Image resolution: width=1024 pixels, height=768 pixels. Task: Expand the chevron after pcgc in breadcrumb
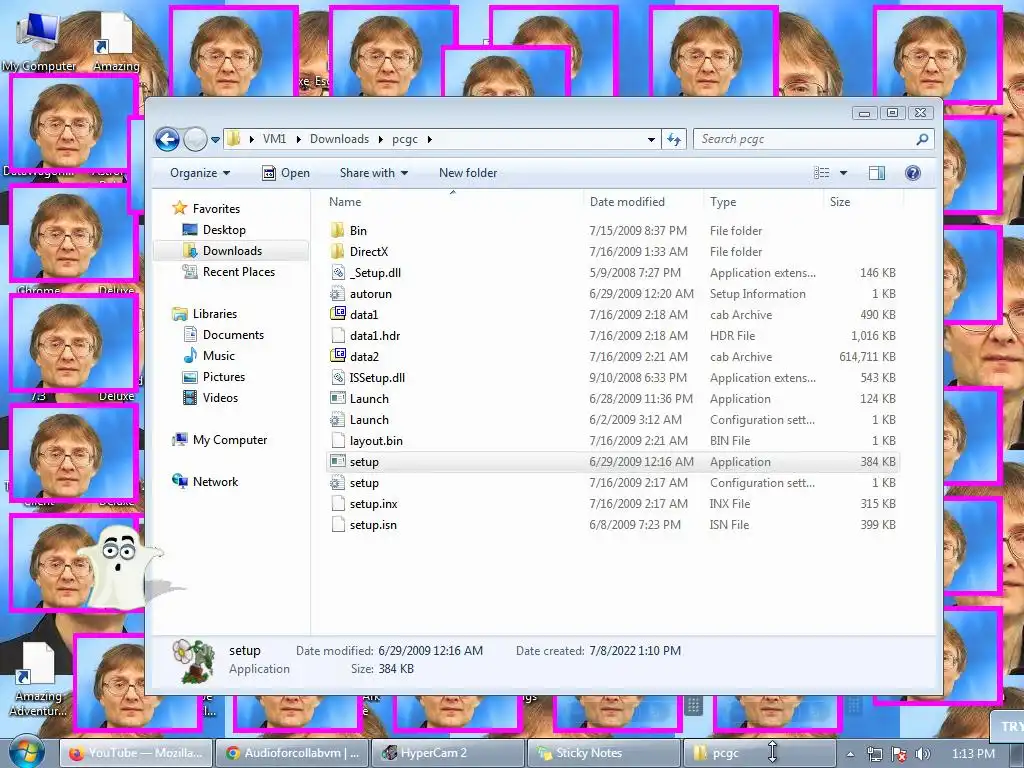(429, 139)
